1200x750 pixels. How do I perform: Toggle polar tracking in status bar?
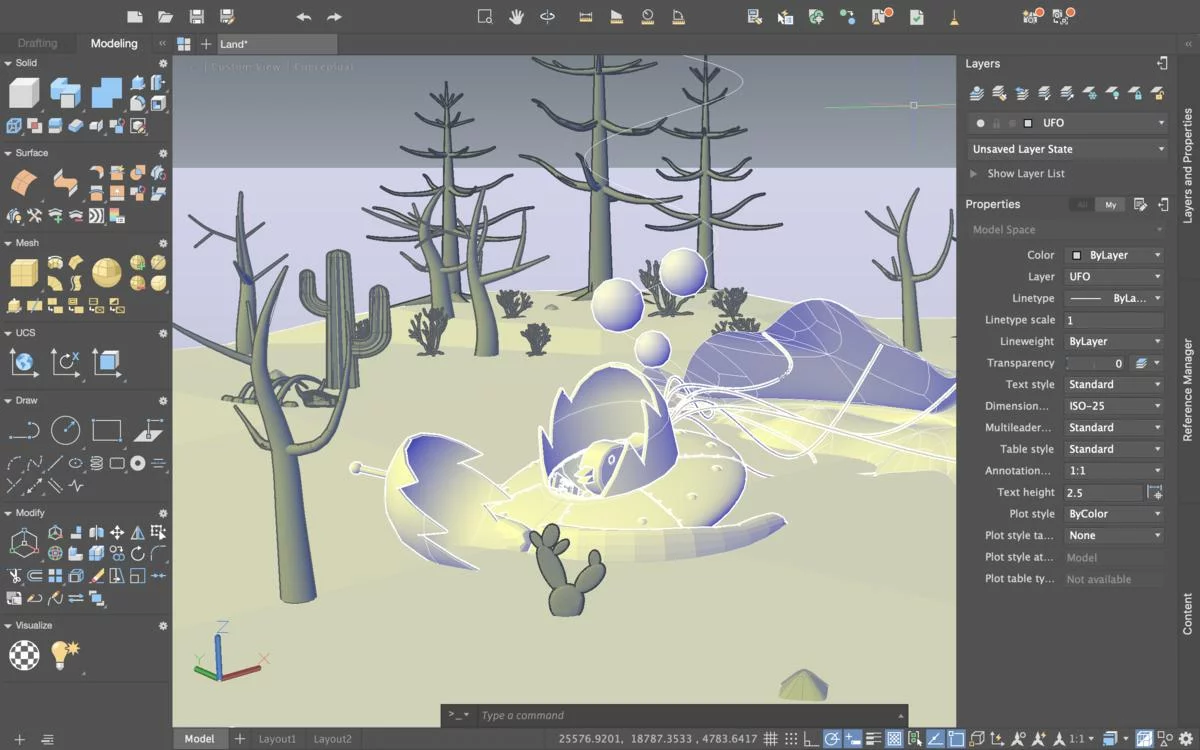point(831,739)
